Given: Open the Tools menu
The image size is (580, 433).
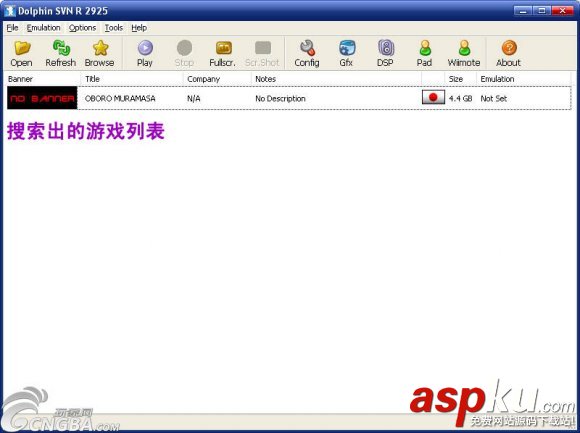Looking at the screenshot, I should (x=114, y=28).
